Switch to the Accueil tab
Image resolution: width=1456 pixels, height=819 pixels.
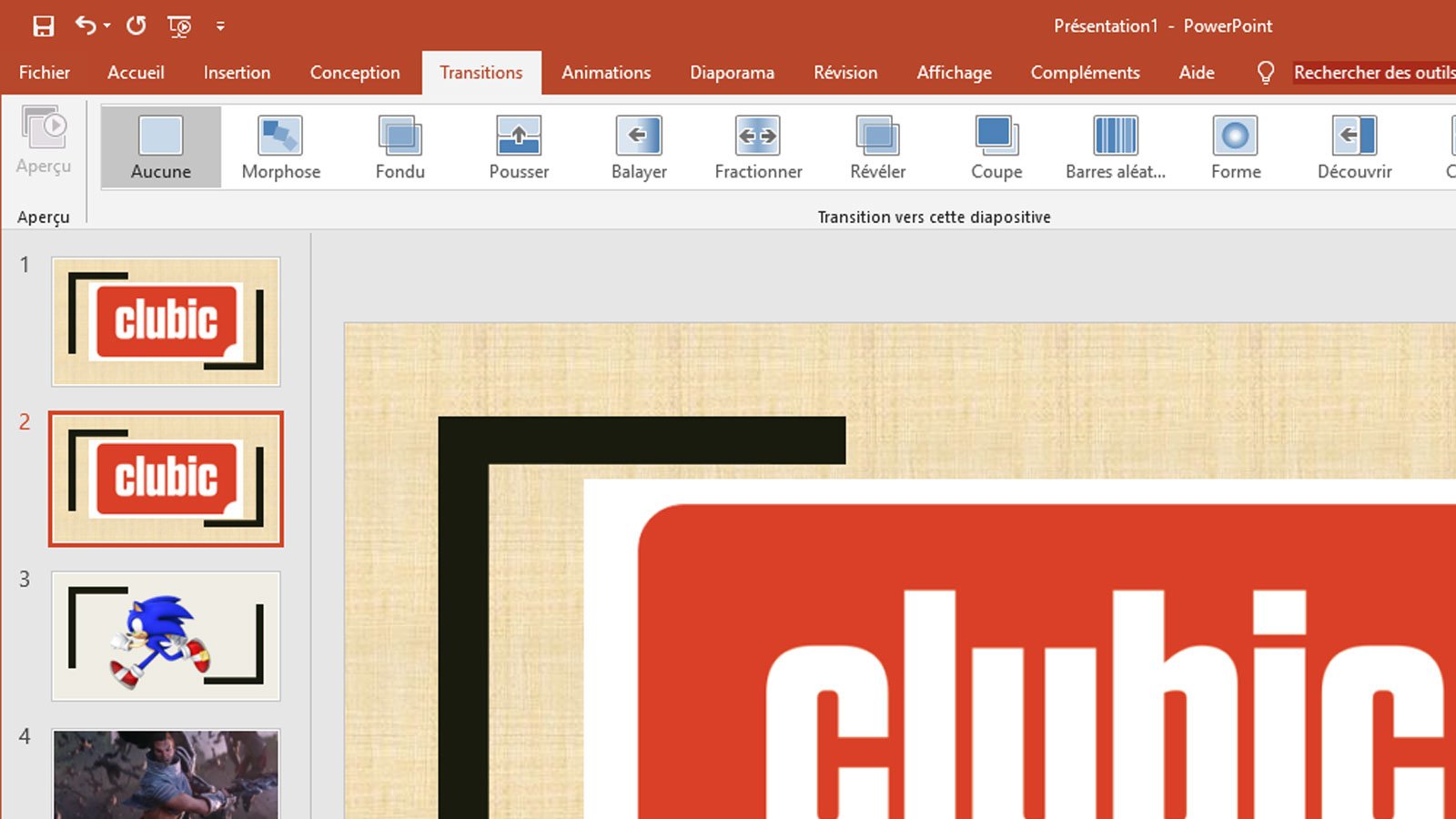pos(136,73)
